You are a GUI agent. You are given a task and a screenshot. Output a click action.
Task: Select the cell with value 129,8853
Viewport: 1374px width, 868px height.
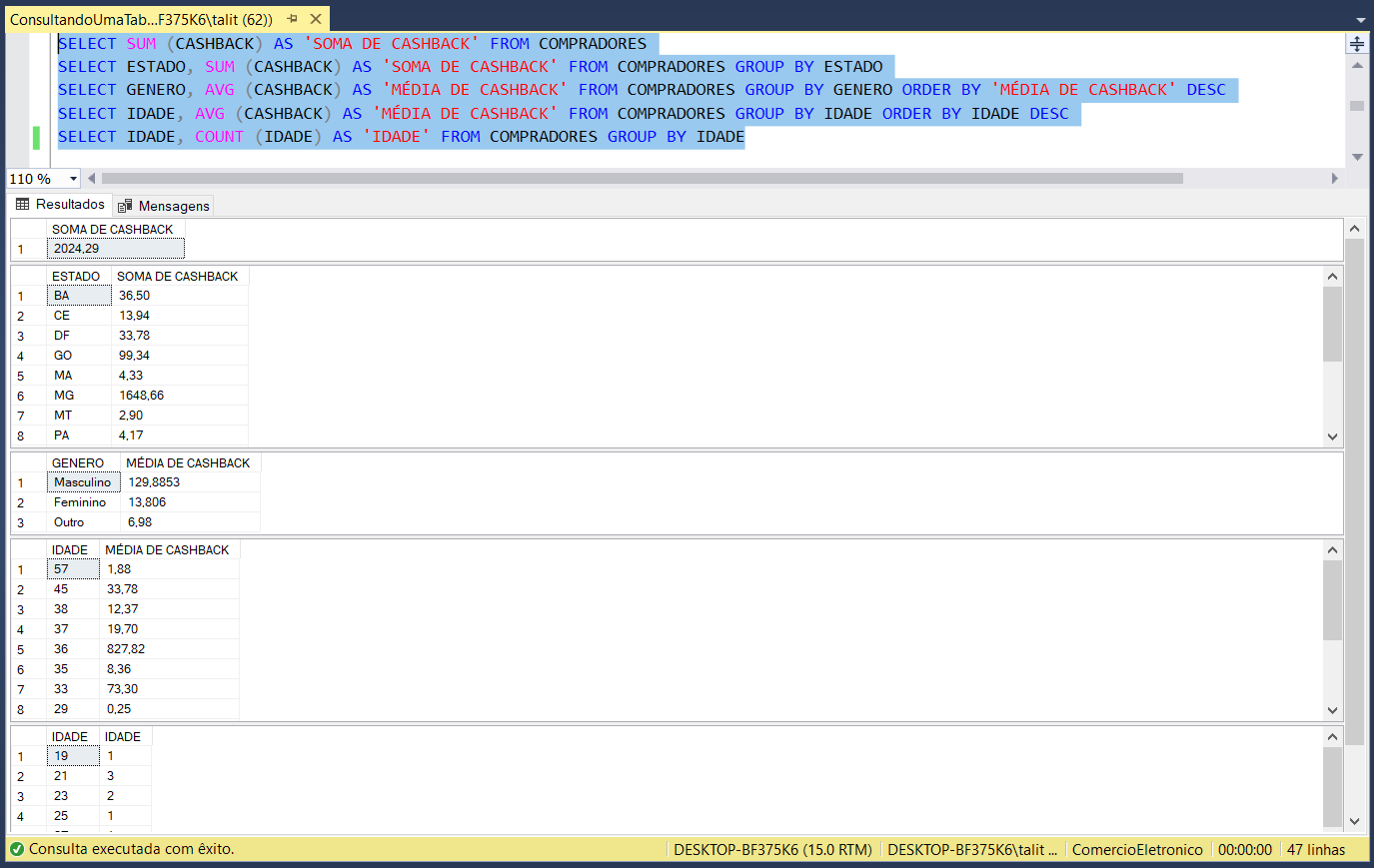[191, 482]
